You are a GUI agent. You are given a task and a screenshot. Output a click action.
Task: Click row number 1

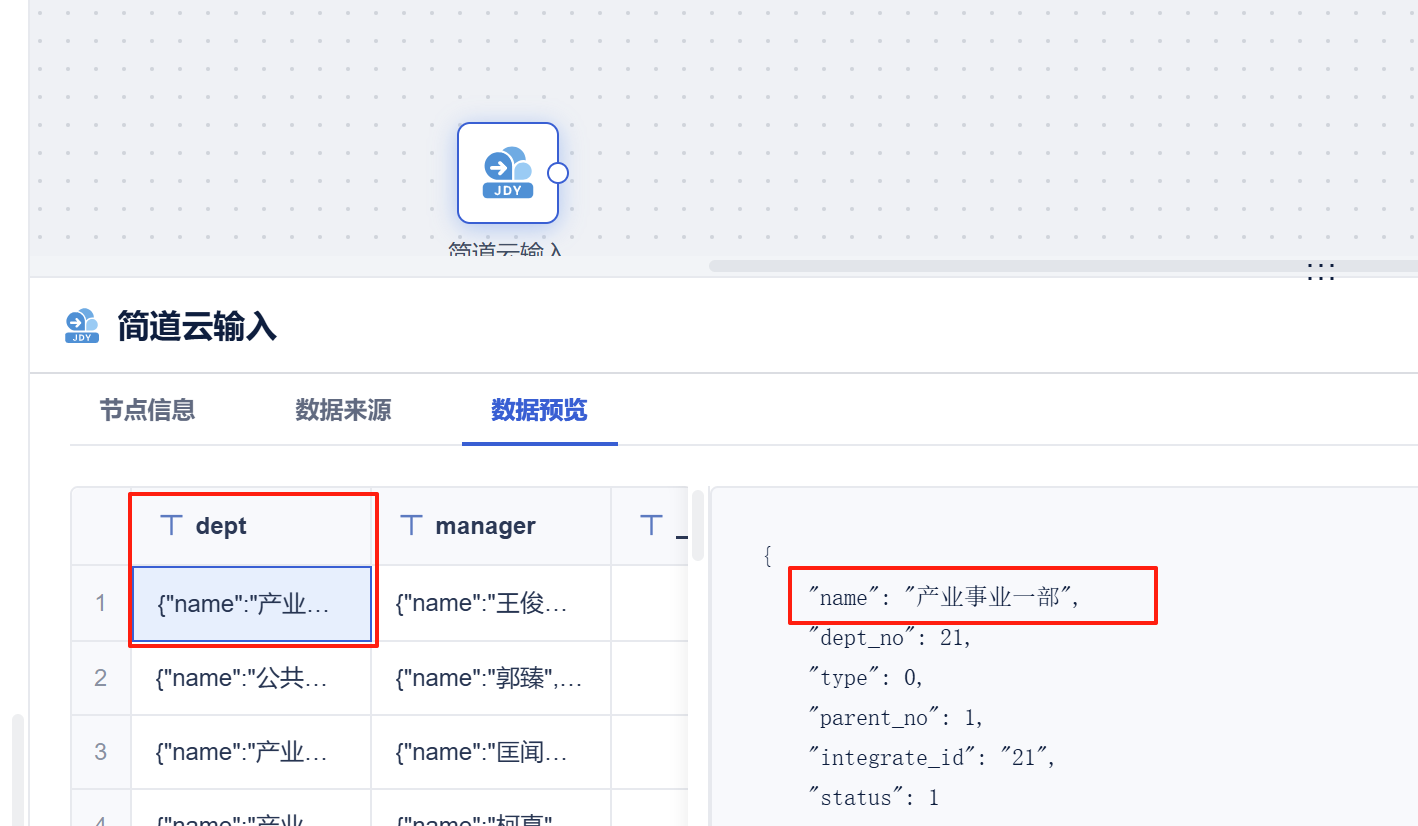point(101,604)
